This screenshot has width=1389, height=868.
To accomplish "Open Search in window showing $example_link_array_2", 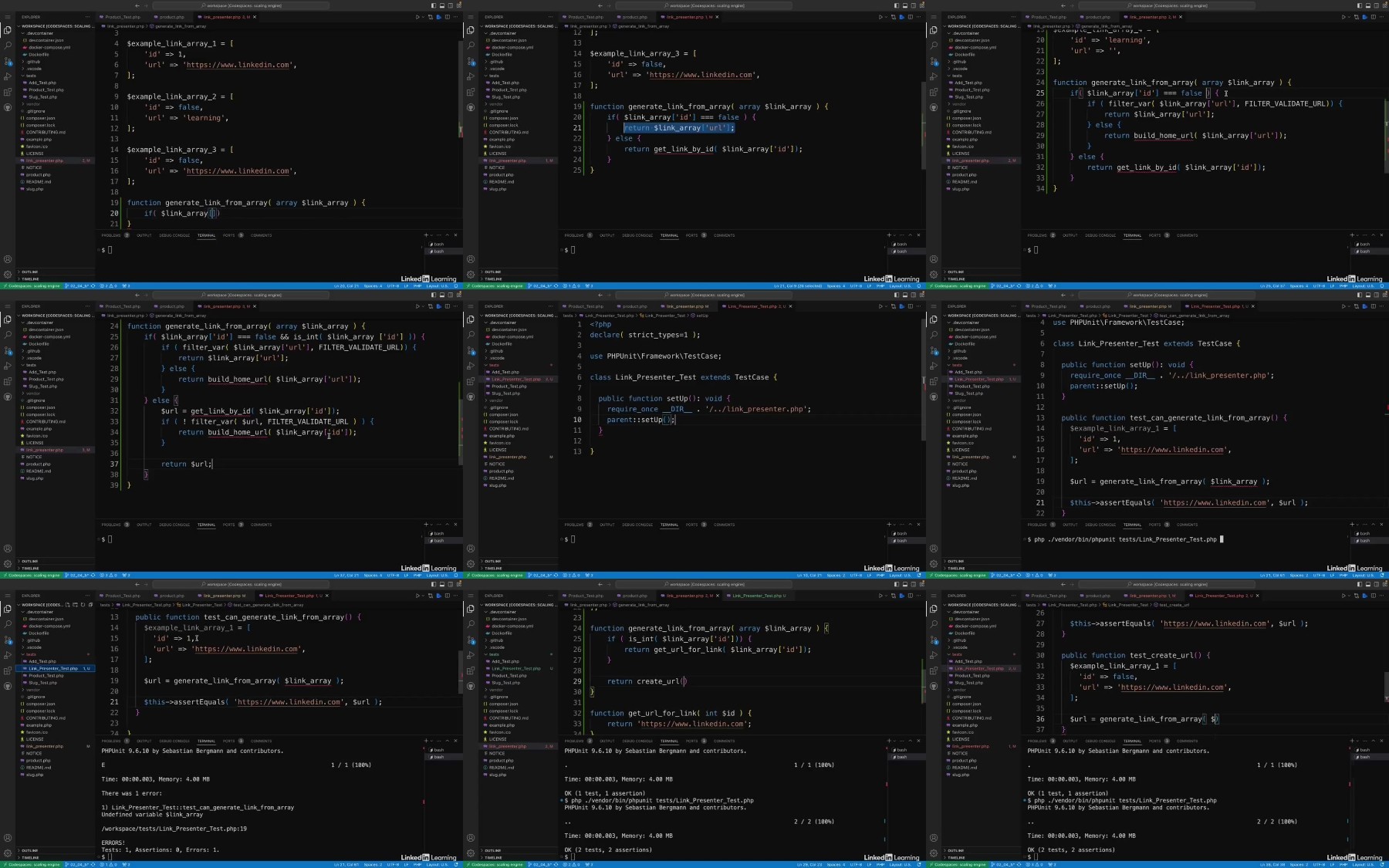I will (x=8, y=46).
